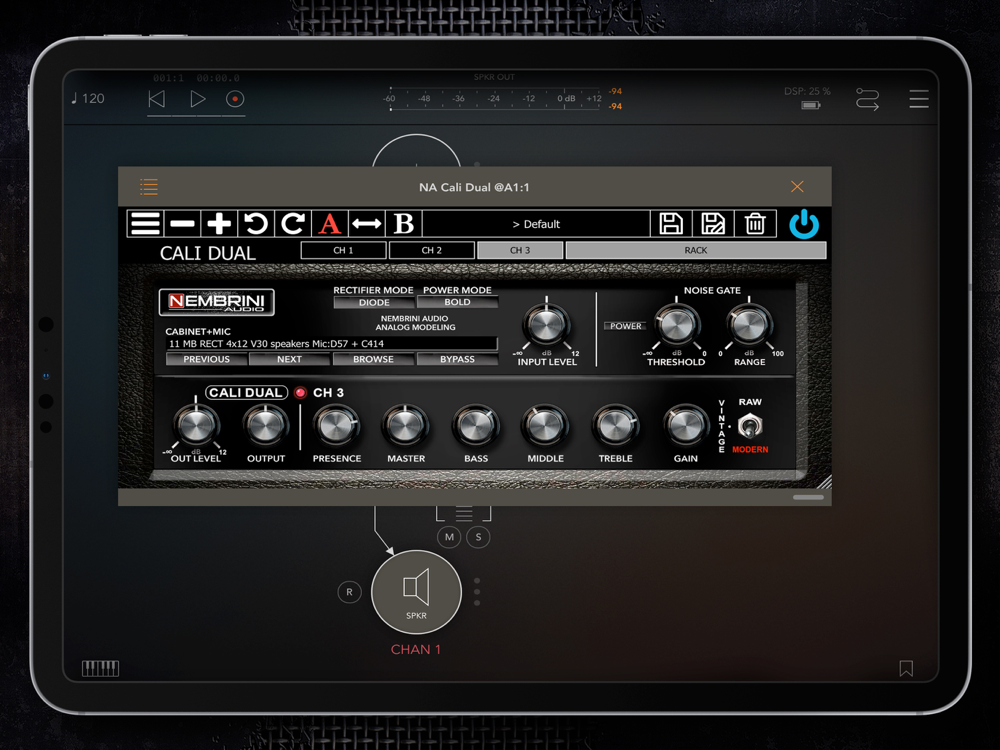Toggle noise gate POWER button
Viewport: 1000px width, 750px height.
(x=626, y=326)
